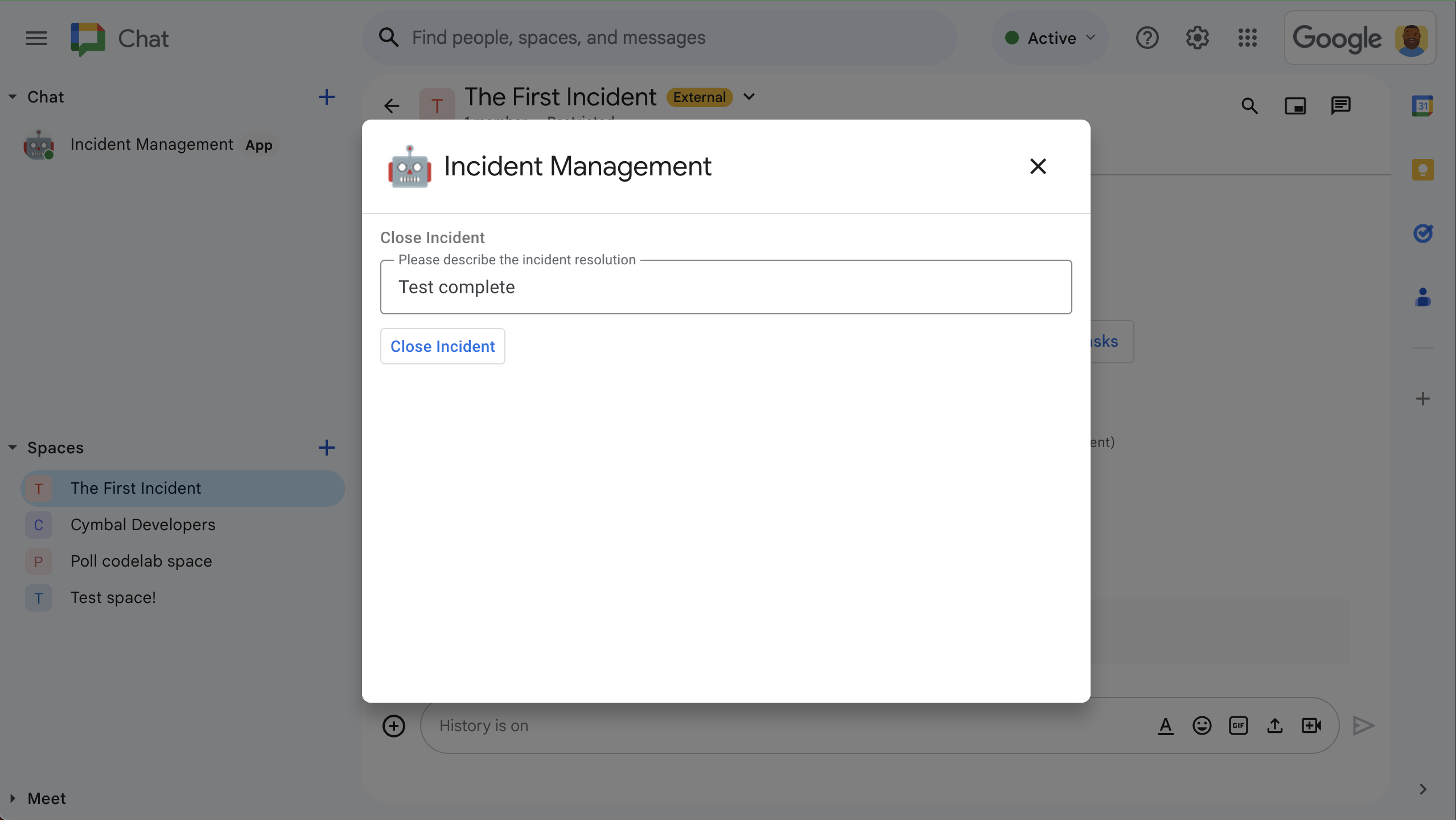Open Google apps grid menu
Screen dimensions: 1456x820
[x=1247, y=37]
